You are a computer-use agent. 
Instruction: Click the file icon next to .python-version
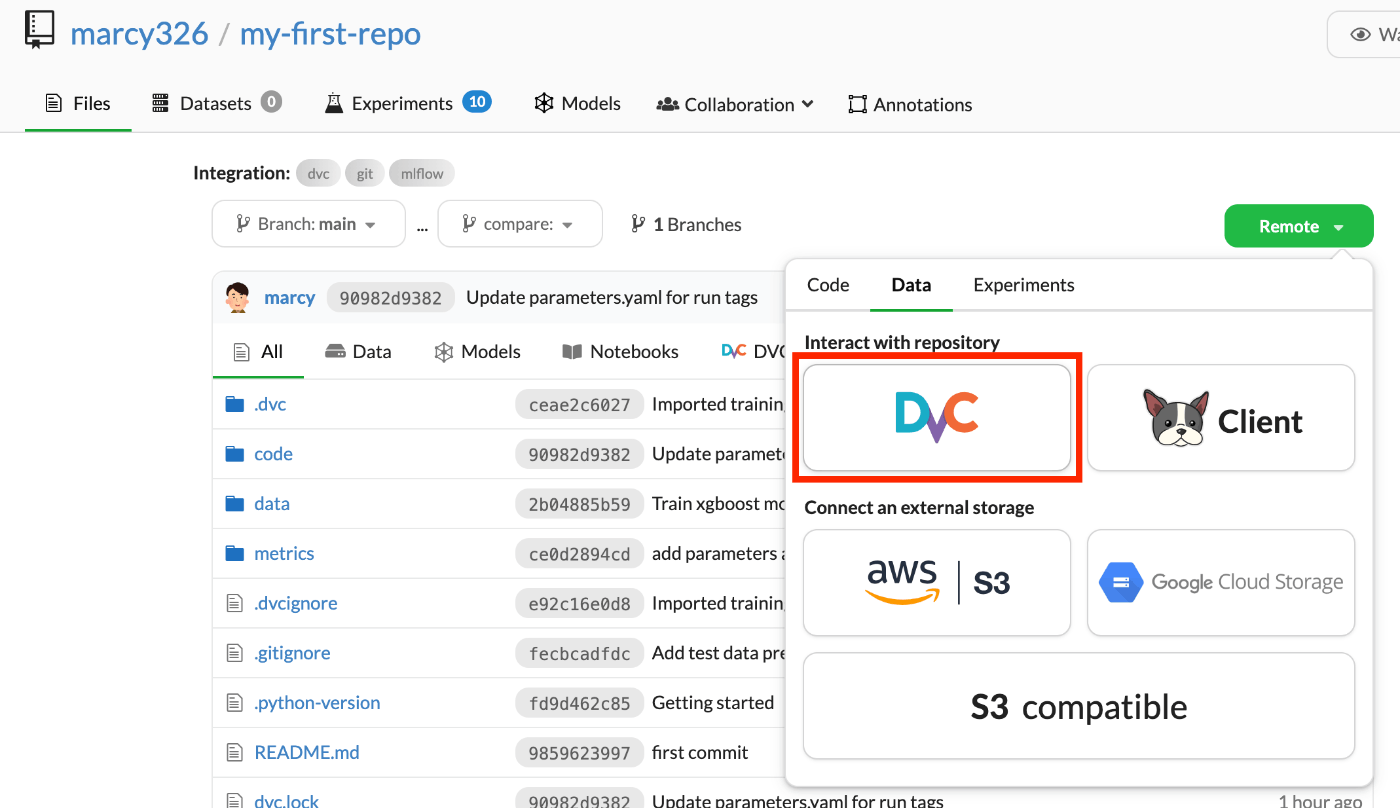235,703
